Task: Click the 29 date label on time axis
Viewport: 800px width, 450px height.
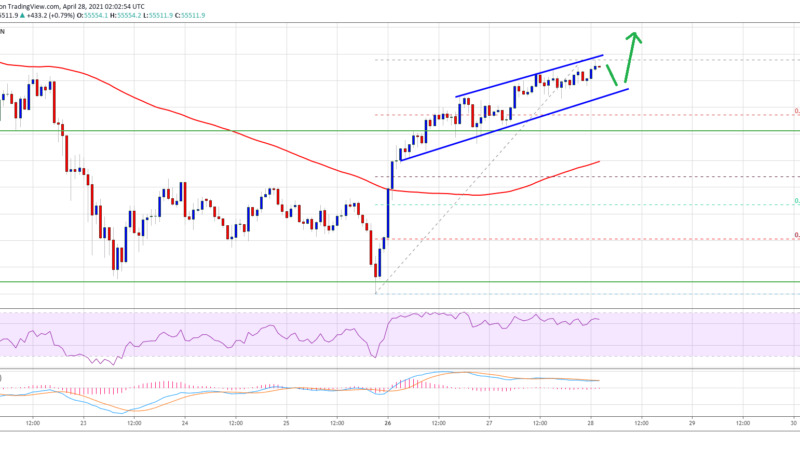Action: click(692, 423)
